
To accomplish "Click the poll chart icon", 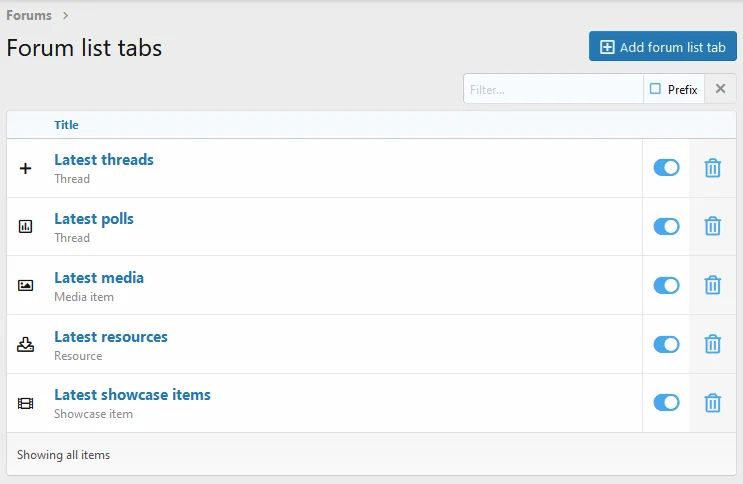I will pyautogui.click(x=26, y=227).
